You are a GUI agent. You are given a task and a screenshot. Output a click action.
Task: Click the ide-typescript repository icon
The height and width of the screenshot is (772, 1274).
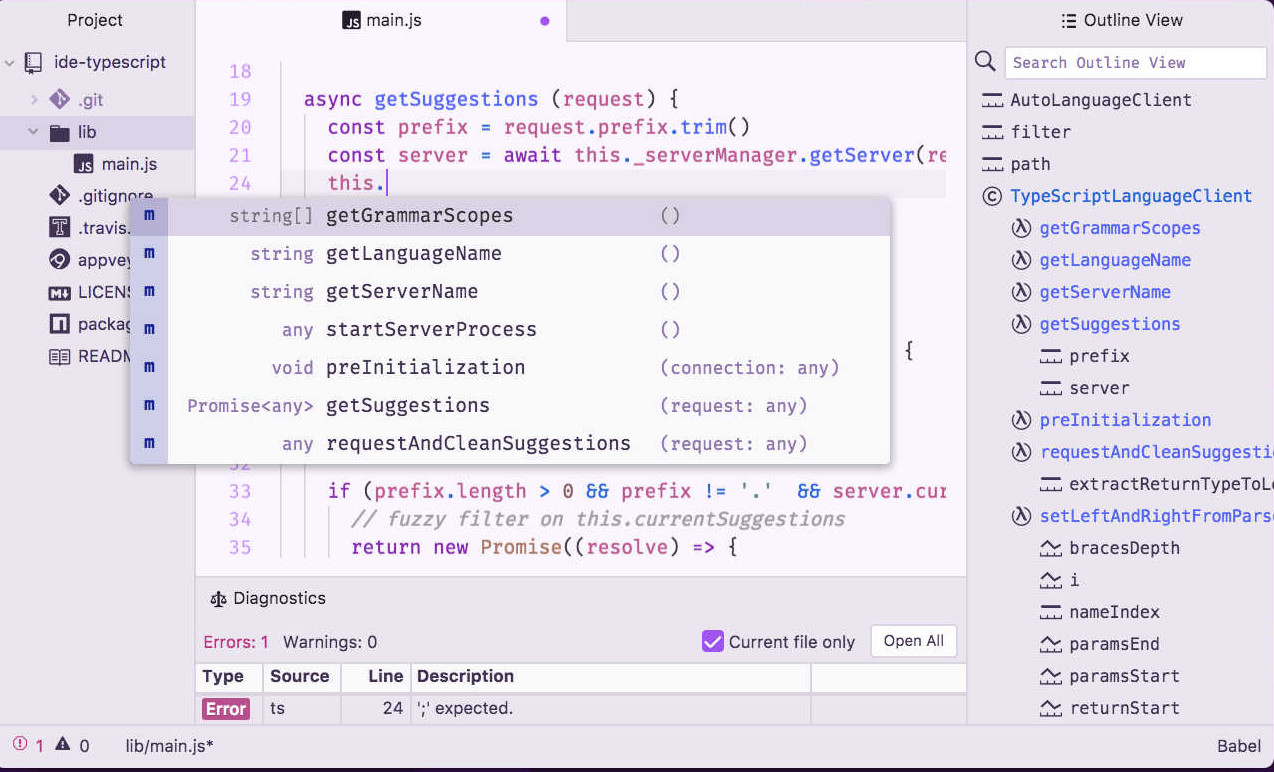pos(34,62)
